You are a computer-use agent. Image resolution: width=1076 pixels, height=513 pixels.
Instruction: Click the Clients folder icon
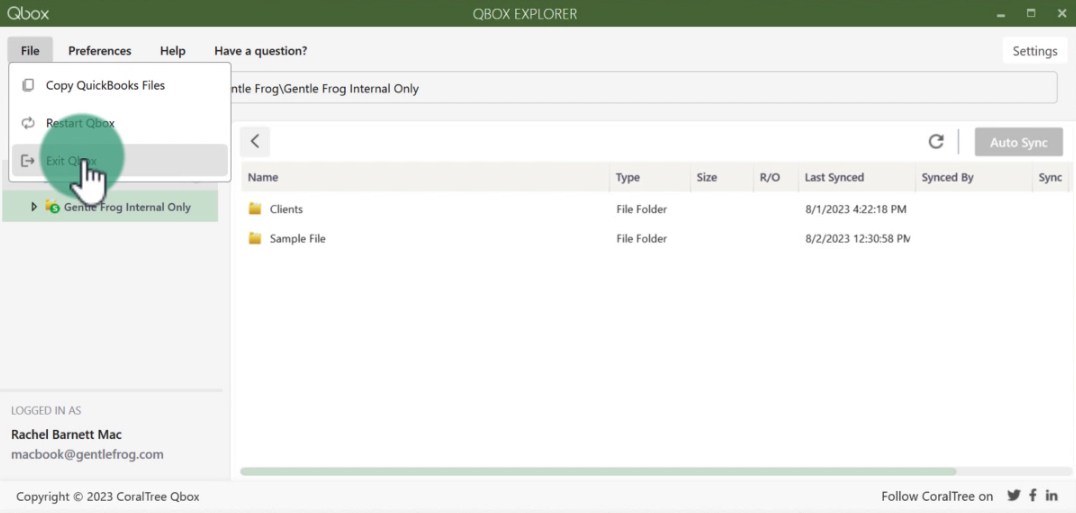(x=255, y=208)
